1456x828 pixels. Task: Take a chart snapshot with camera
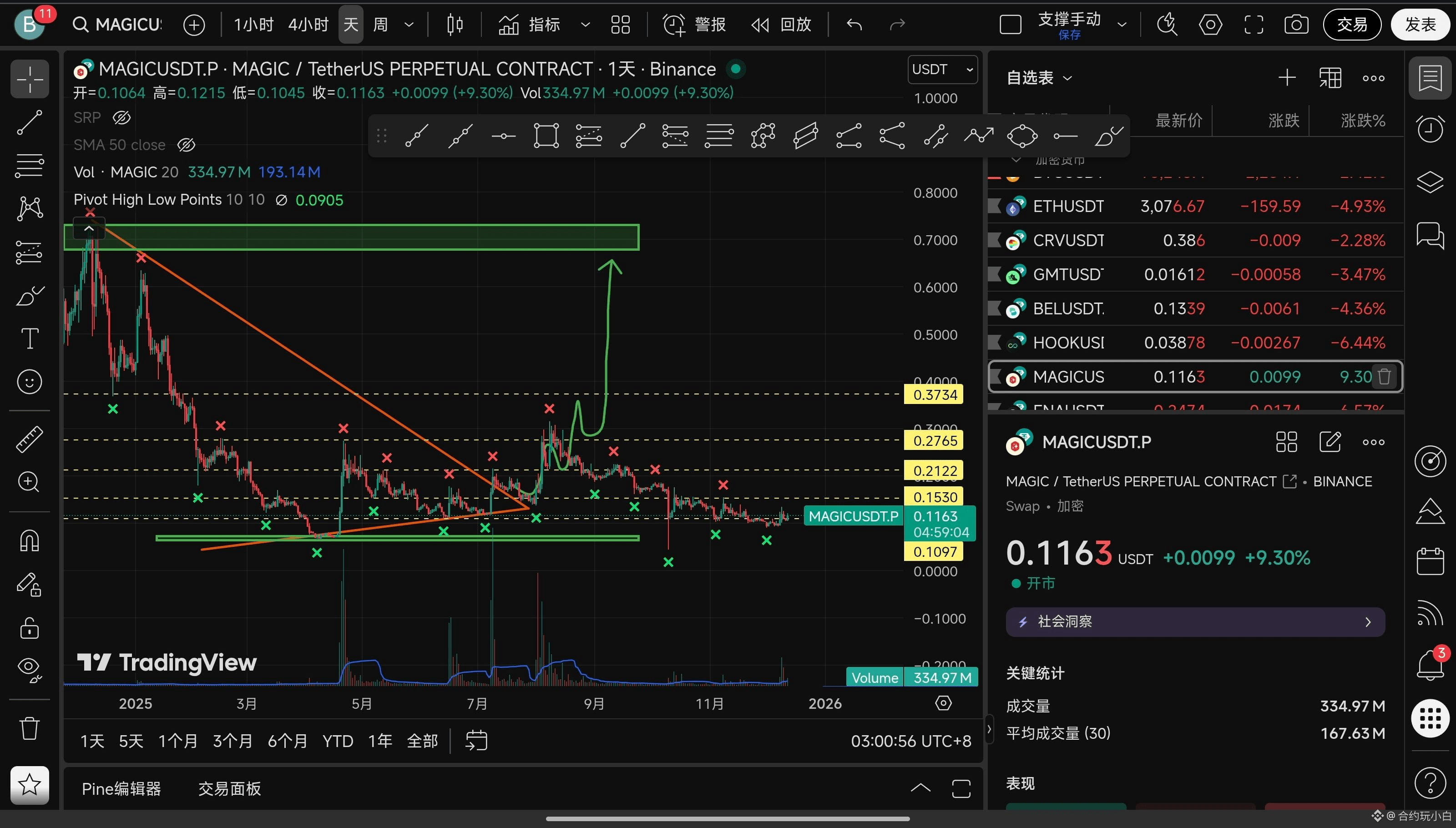[1296, 25]
